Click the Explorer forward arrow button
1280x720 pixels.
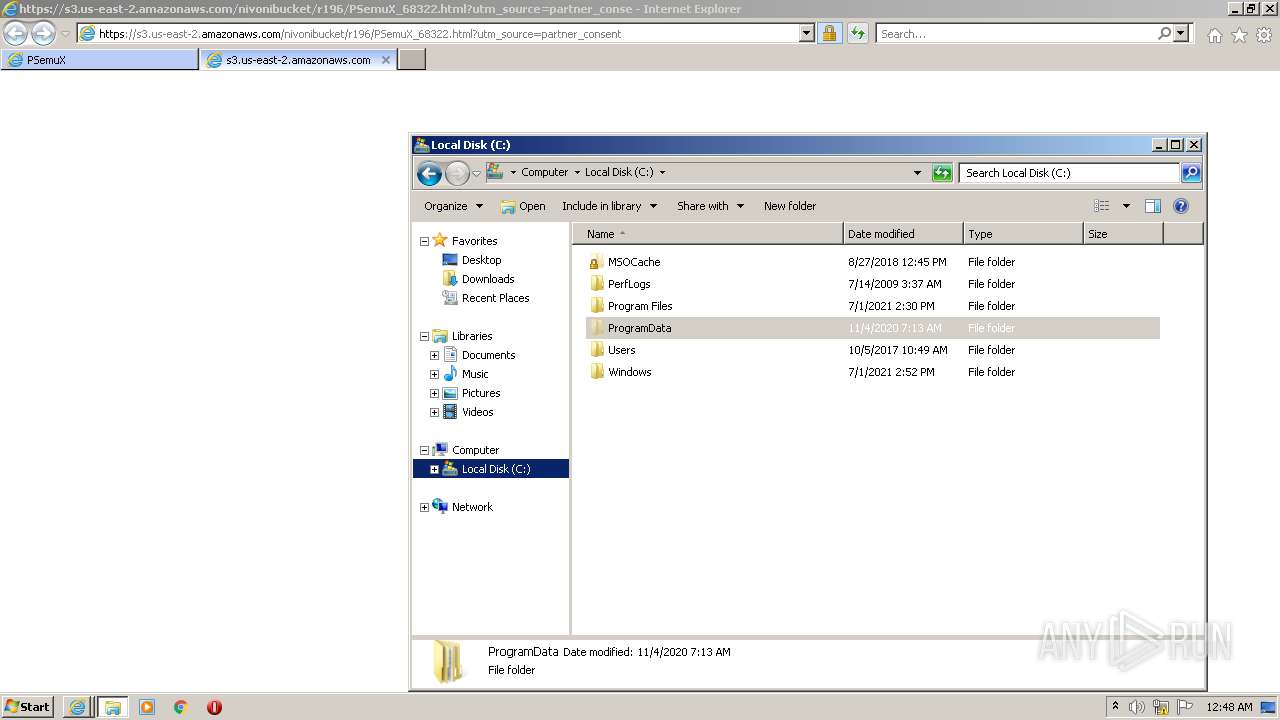[457, 173]
